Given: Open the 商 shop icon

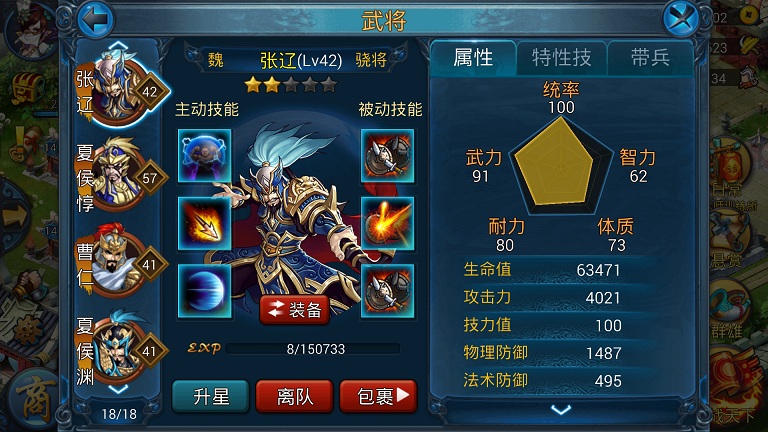Looking at the screenshot, I should pyautogui.click(x=34, y=399).
